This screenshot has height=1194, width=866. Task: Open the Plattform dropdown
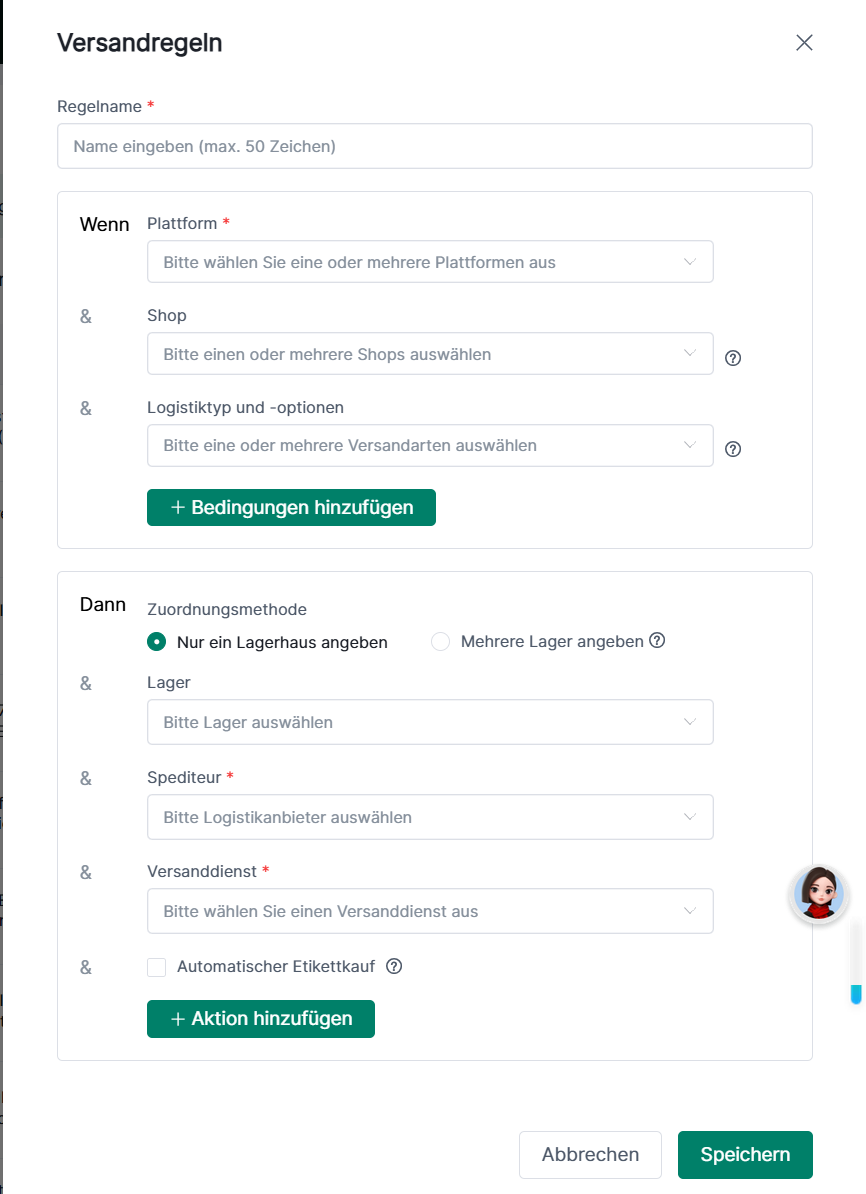point(430,262)
